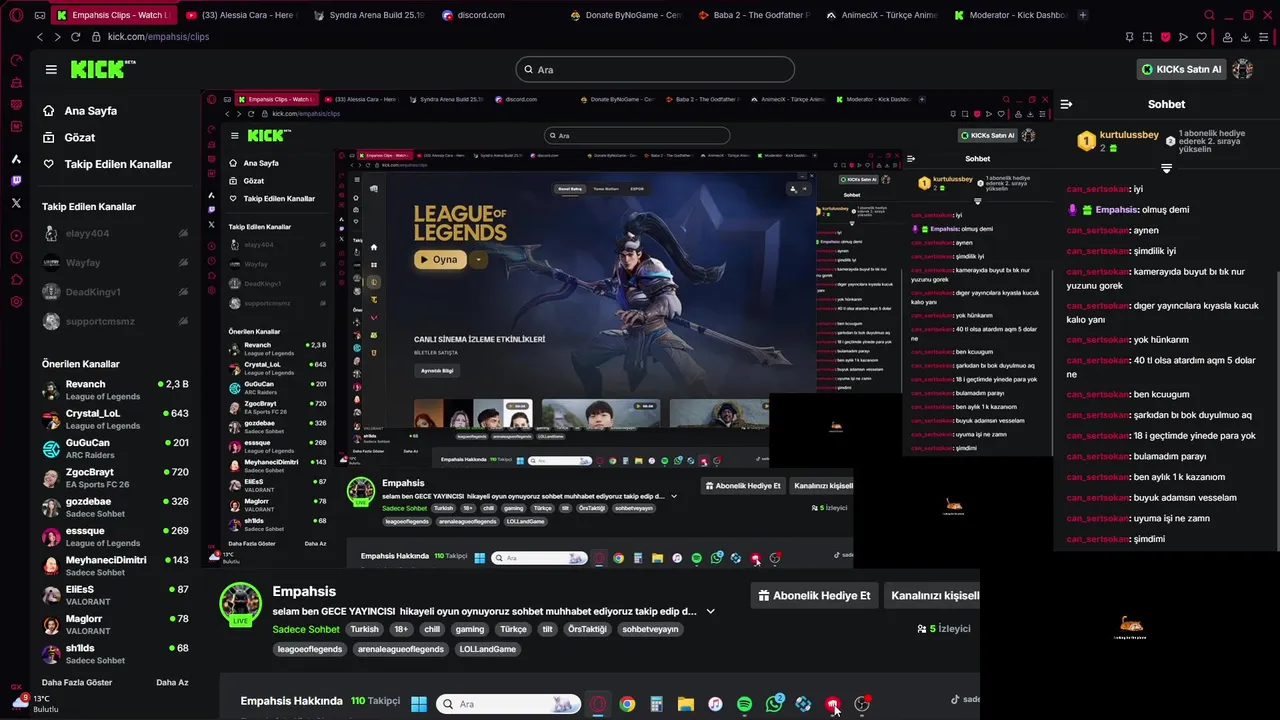Switch to discord.com tab

point(497,15)
